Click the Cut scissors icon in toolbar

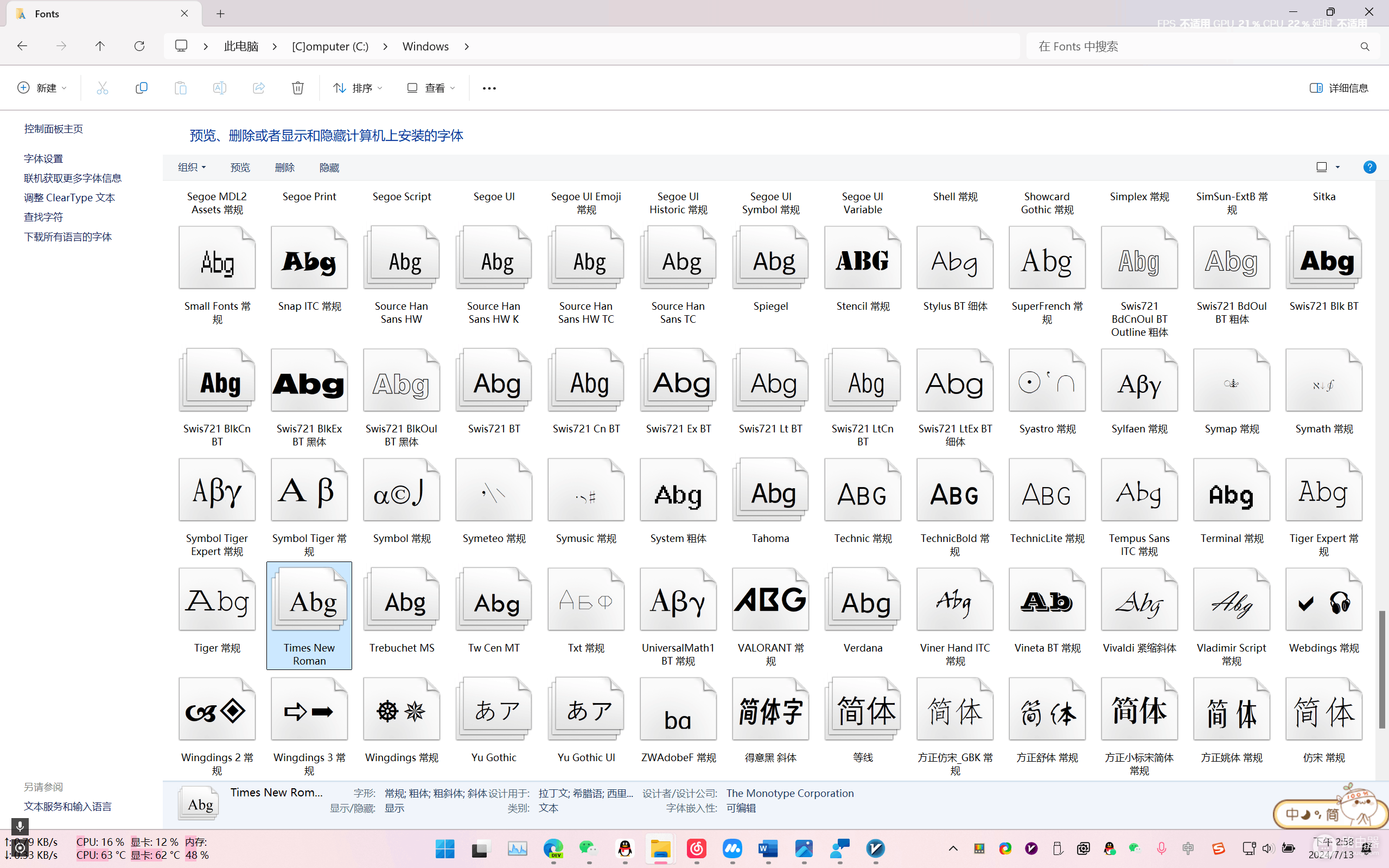click(x=102, y=88)
